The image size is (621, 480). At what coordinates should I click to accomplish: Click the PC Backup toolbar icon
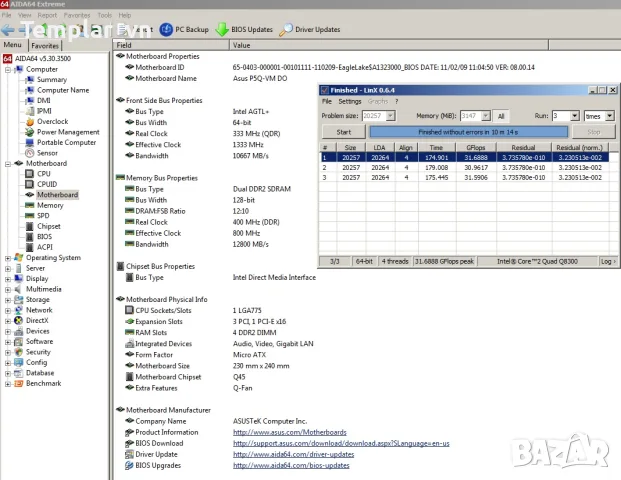[x=166, y=29]
